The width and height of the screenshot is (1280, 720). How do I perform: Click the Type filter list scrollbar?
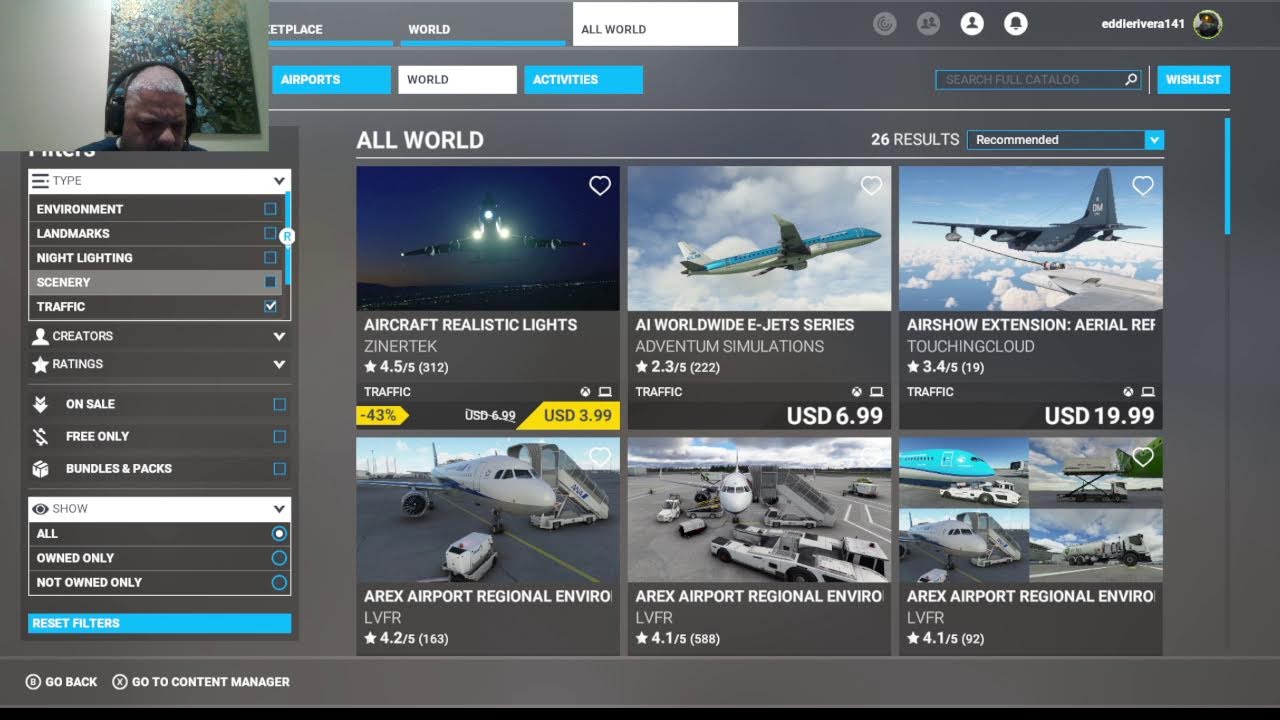[288, 238]
